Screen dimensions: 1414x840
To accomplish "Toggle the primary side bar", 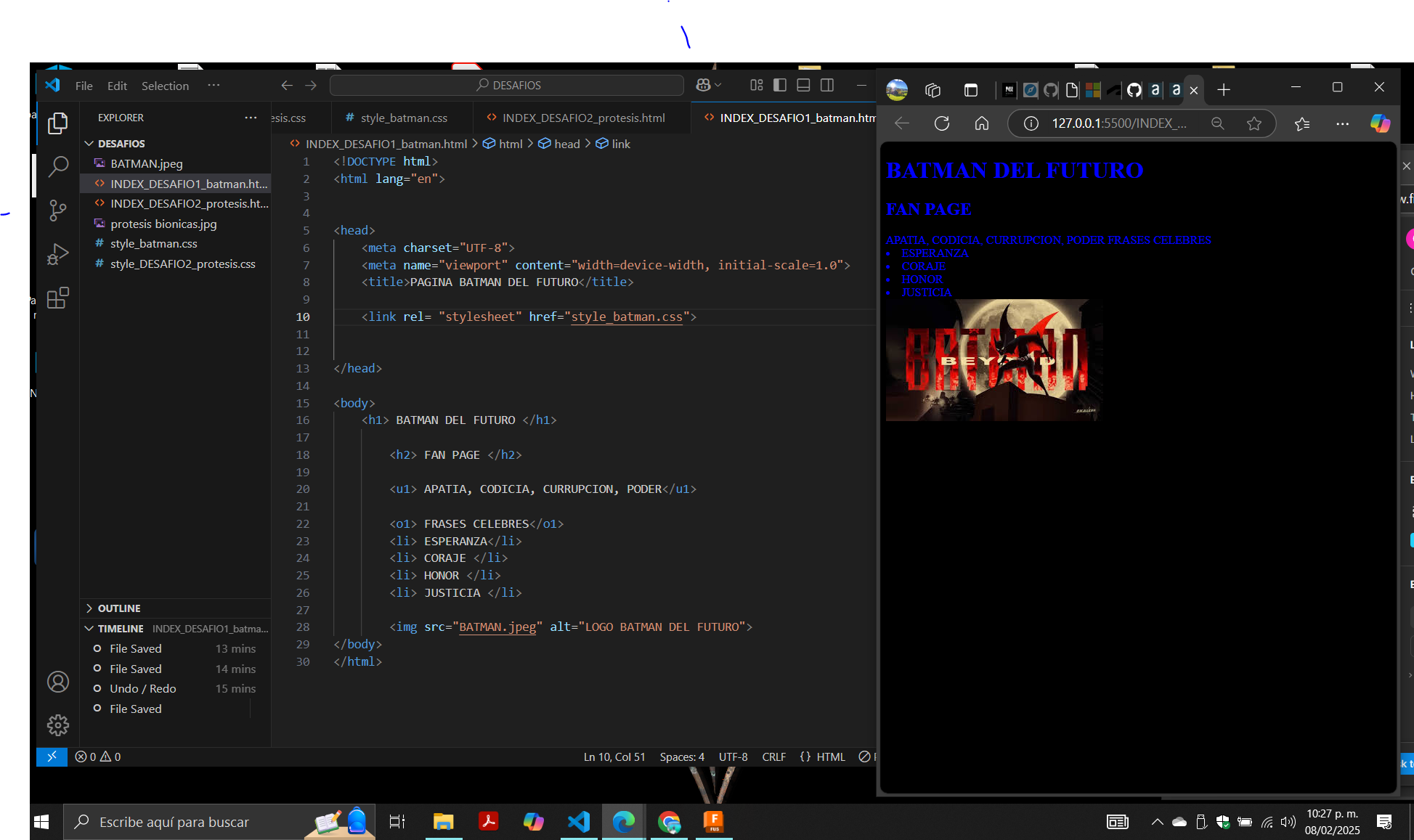I will [780, 85].
